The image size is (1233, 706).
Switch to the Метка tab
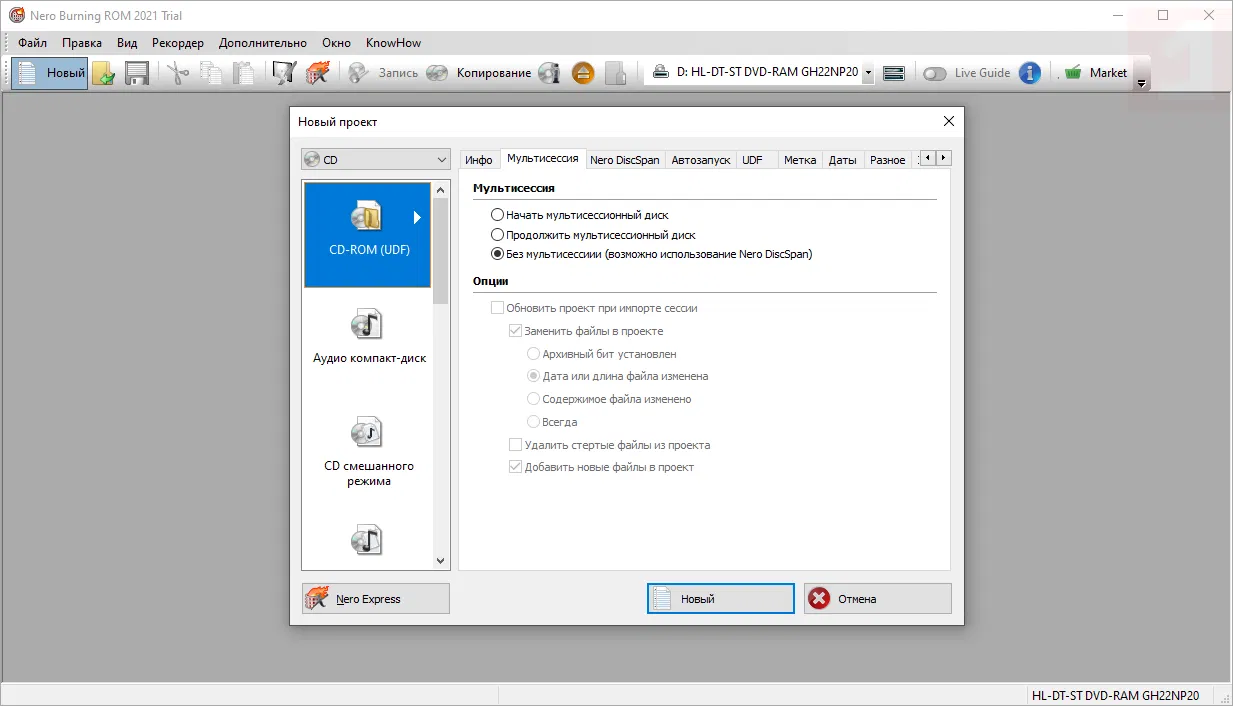pyautogui.click(x=800, y=160)
